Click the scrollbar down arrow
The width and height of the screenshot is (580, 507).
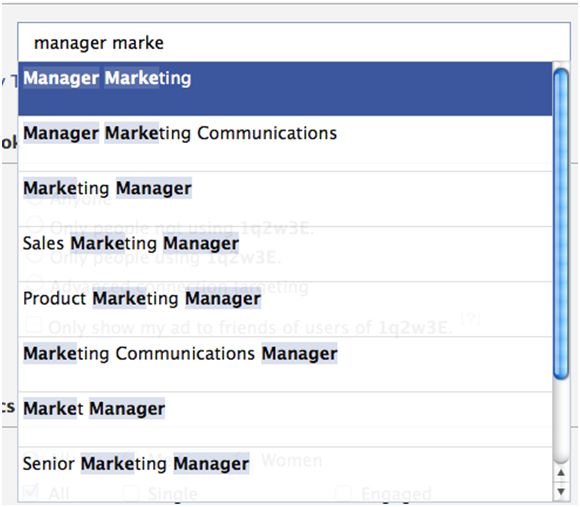tap(561, 491)
